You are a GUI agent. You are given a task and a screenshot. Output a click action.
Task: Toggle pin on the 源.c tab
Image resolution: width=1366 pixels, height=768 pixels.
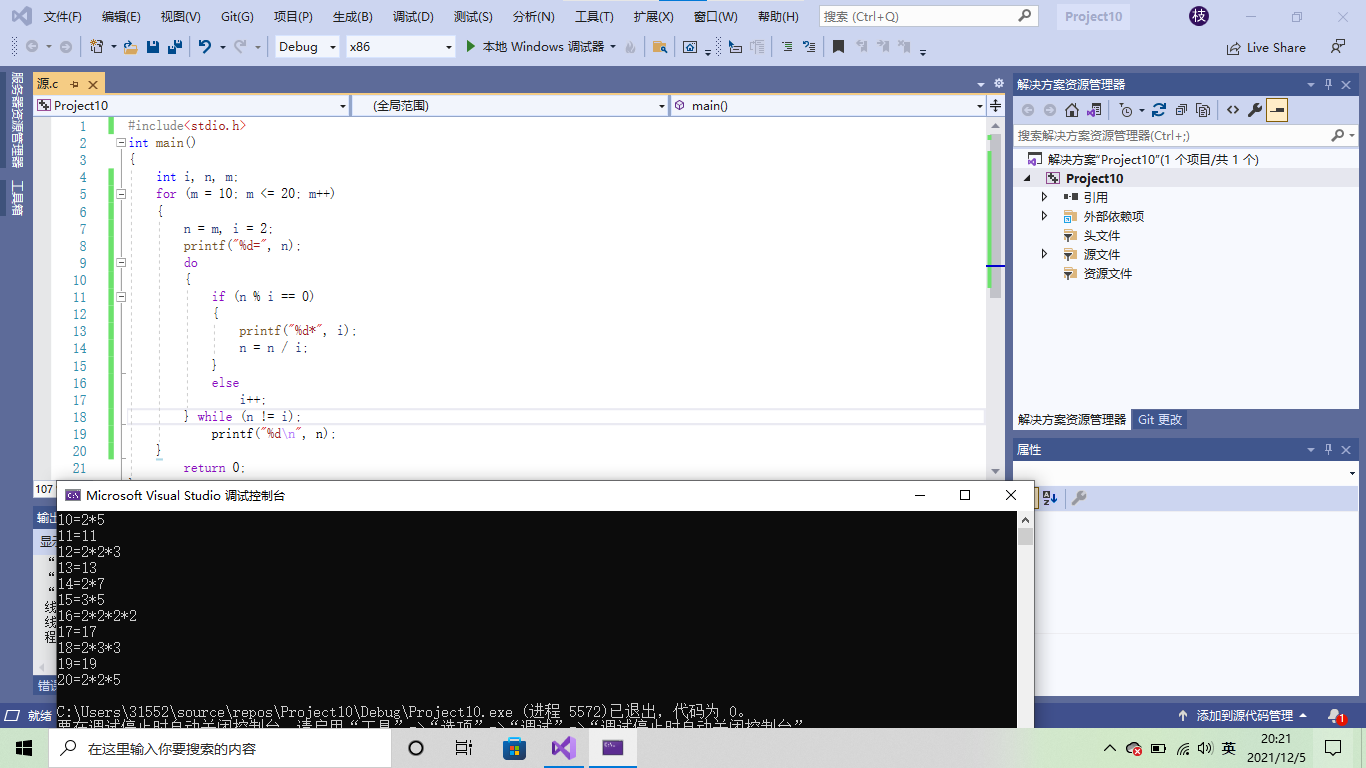pyautogui.click(x=74, y=84)
